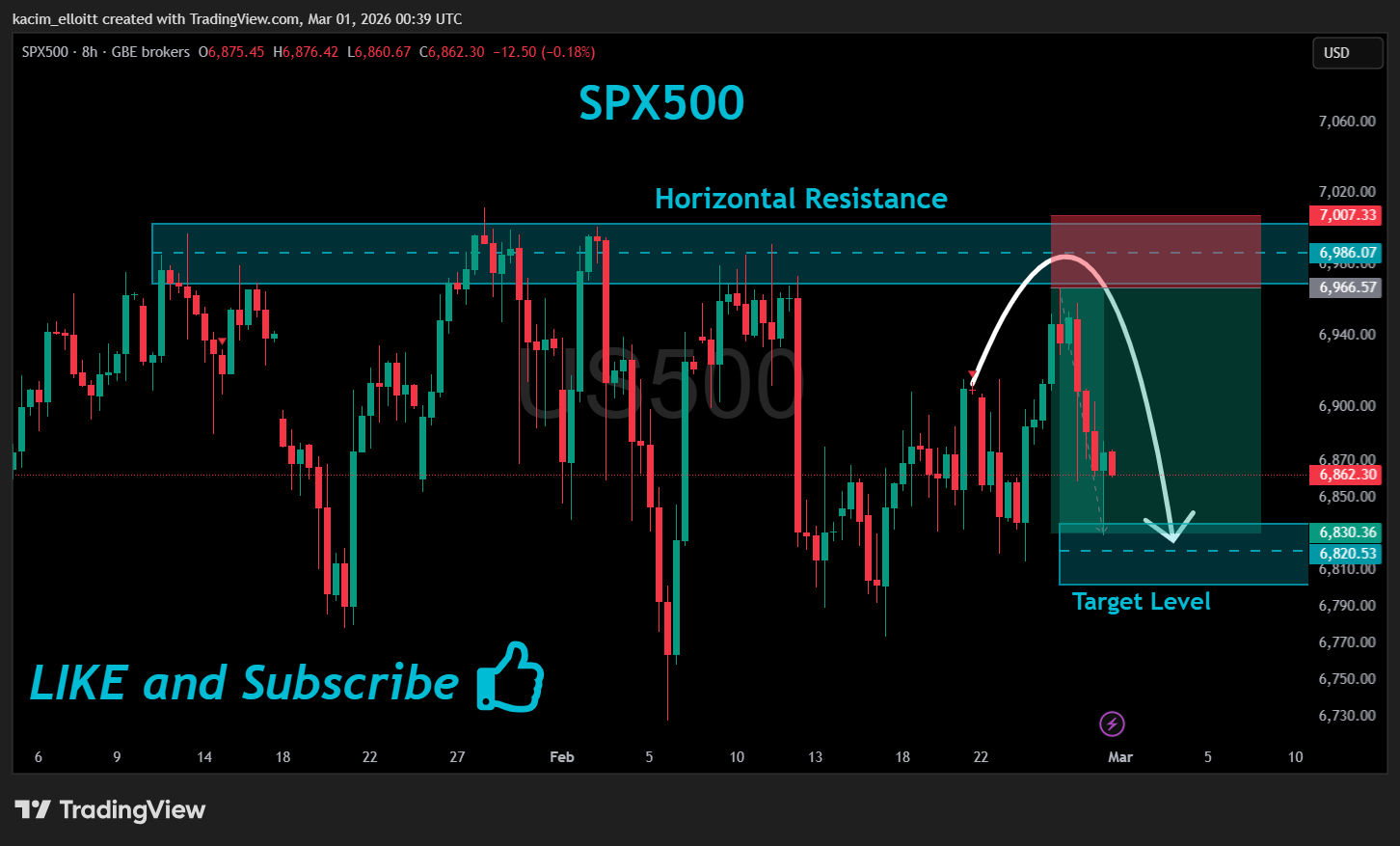This screenshot has width=1400, height=846.
Task: Click the SPX500 symbol label in header
Action: [45, 52]
